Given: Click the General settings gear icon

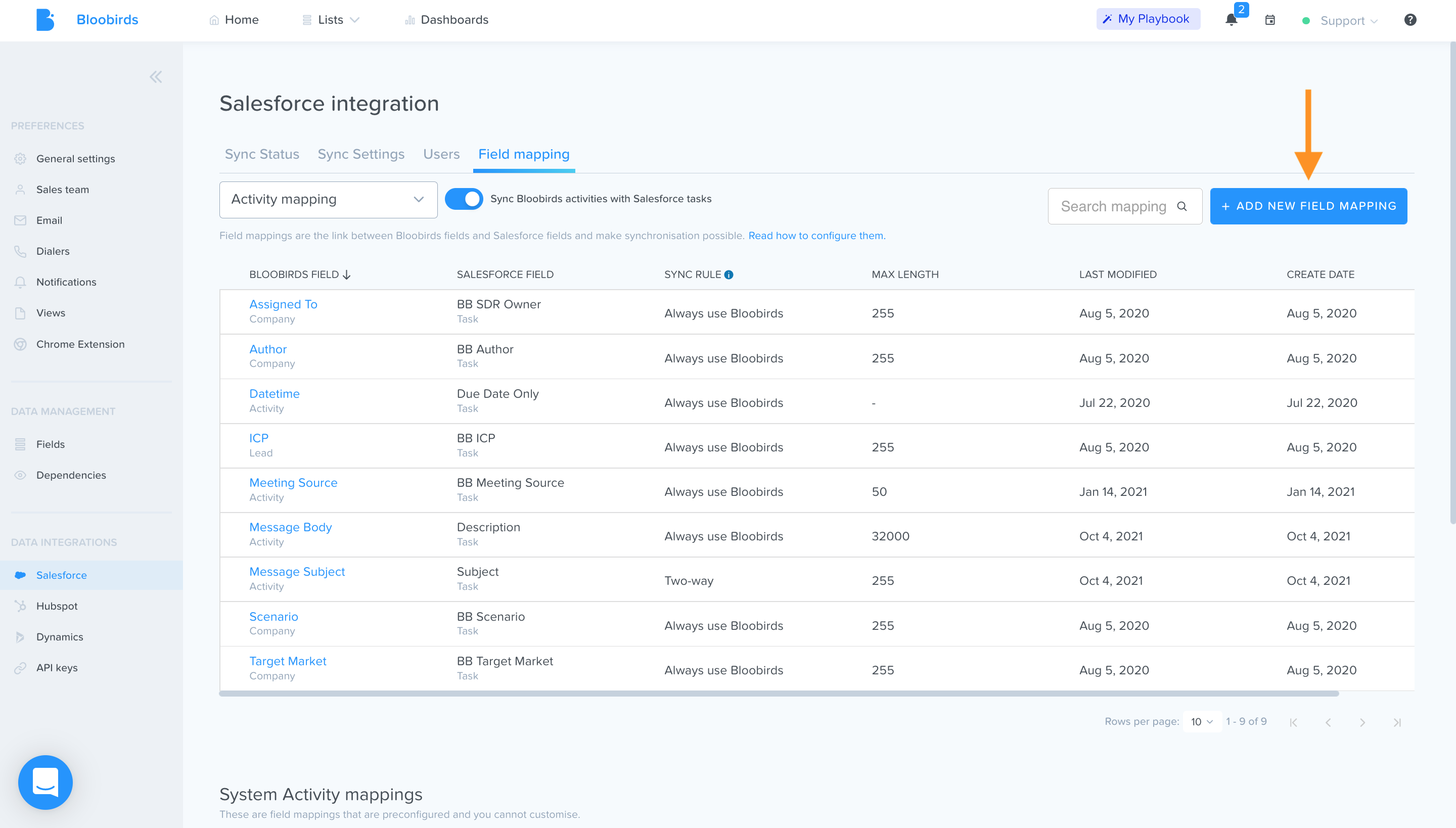Looking at the screenshot, I should [20, 159].
